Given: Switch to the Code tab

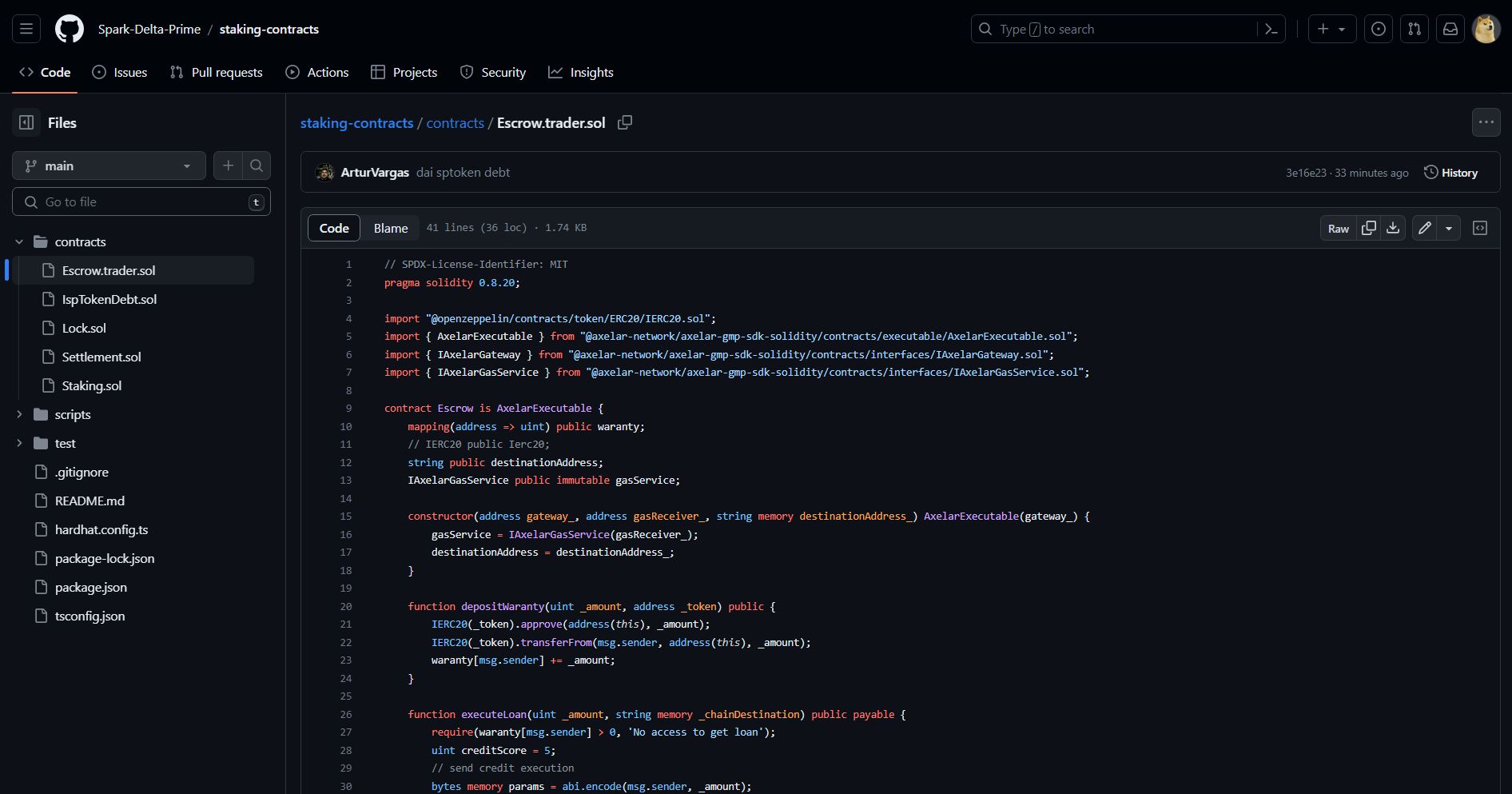Looking at the screenshot, I should (x=46, y=72).
